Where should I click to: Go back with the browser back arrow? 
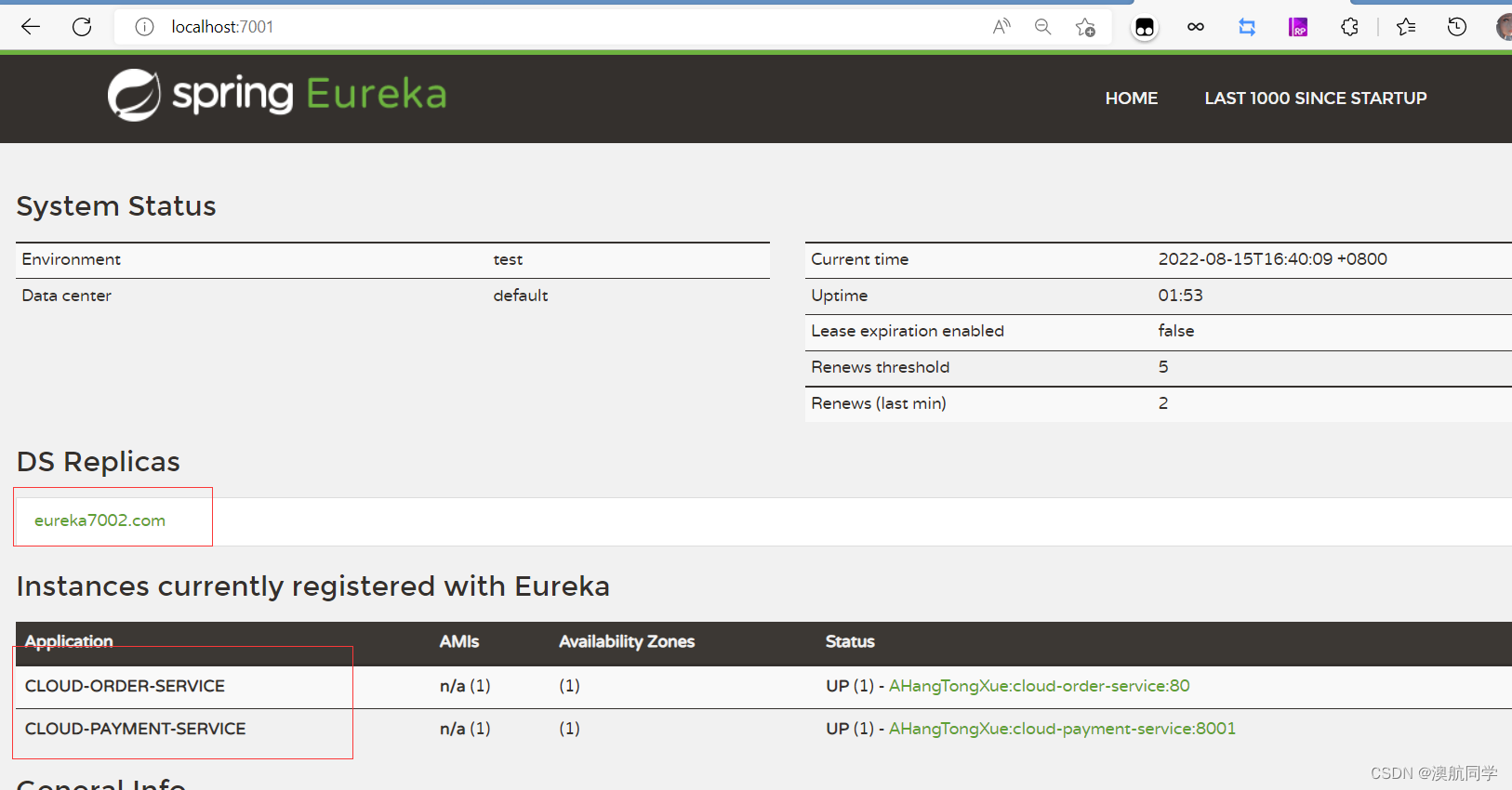coord(31,27)
